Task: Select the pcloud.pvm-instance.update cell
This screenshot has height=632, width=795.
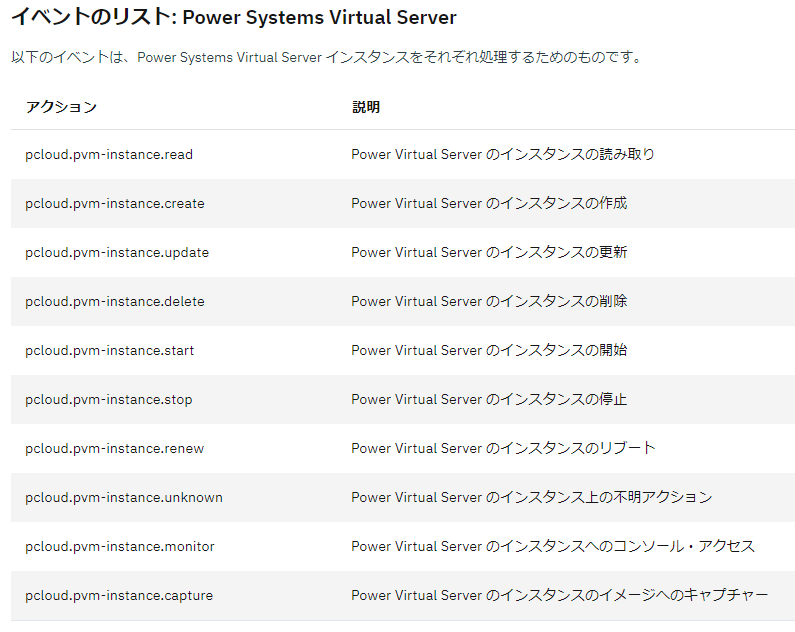Action: click(x=117, y=253)
